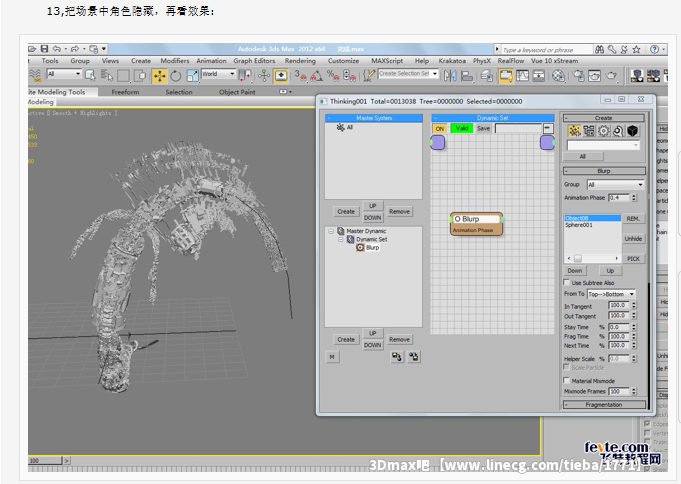The height and width of the screenshot is (484, 681).
Task: Toggle Window/Crossing selection icon
Action: click(140, 76)
